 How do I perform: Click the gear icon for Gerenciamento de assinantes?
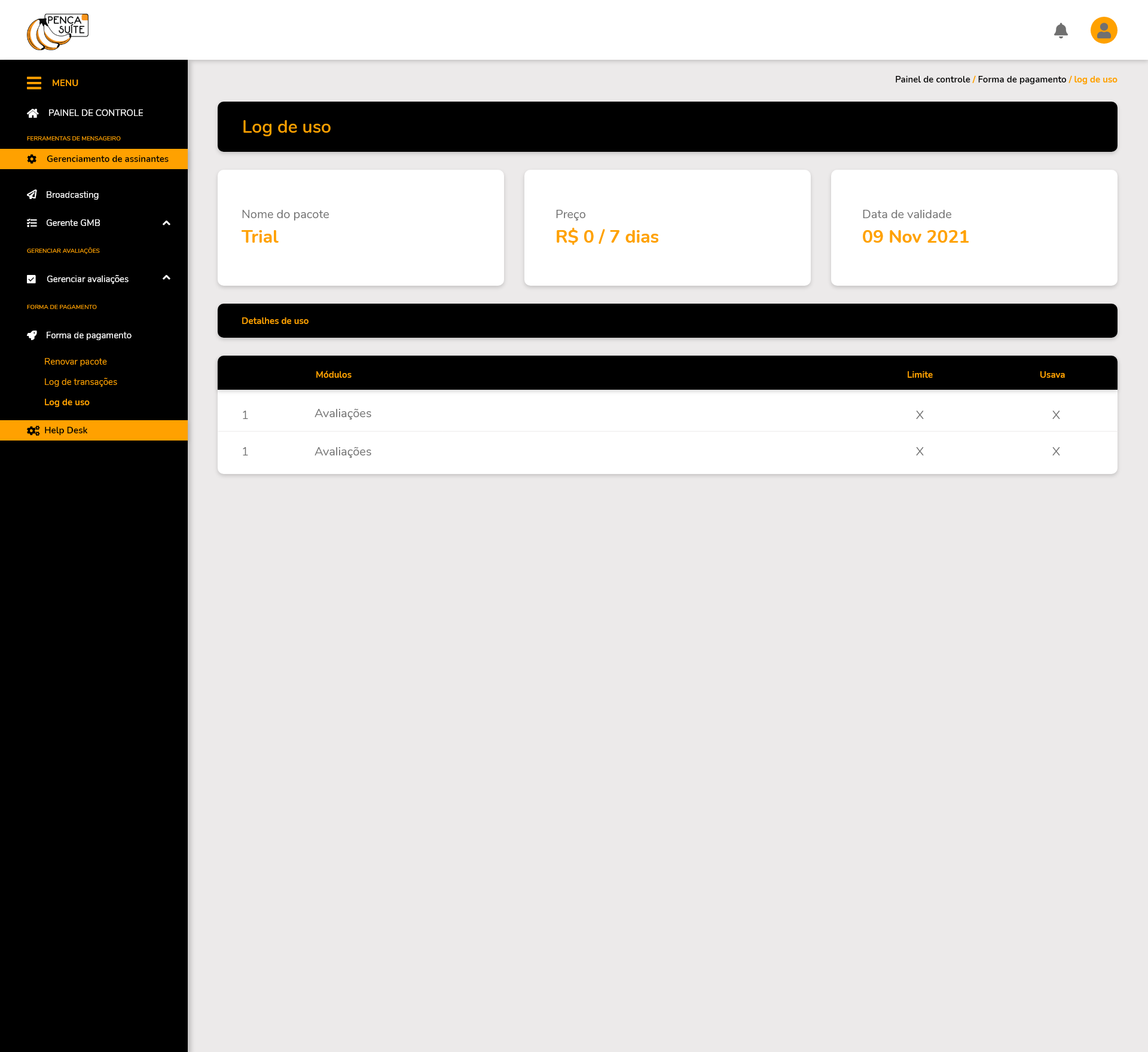pyautogui.click(x=32, y=159)
